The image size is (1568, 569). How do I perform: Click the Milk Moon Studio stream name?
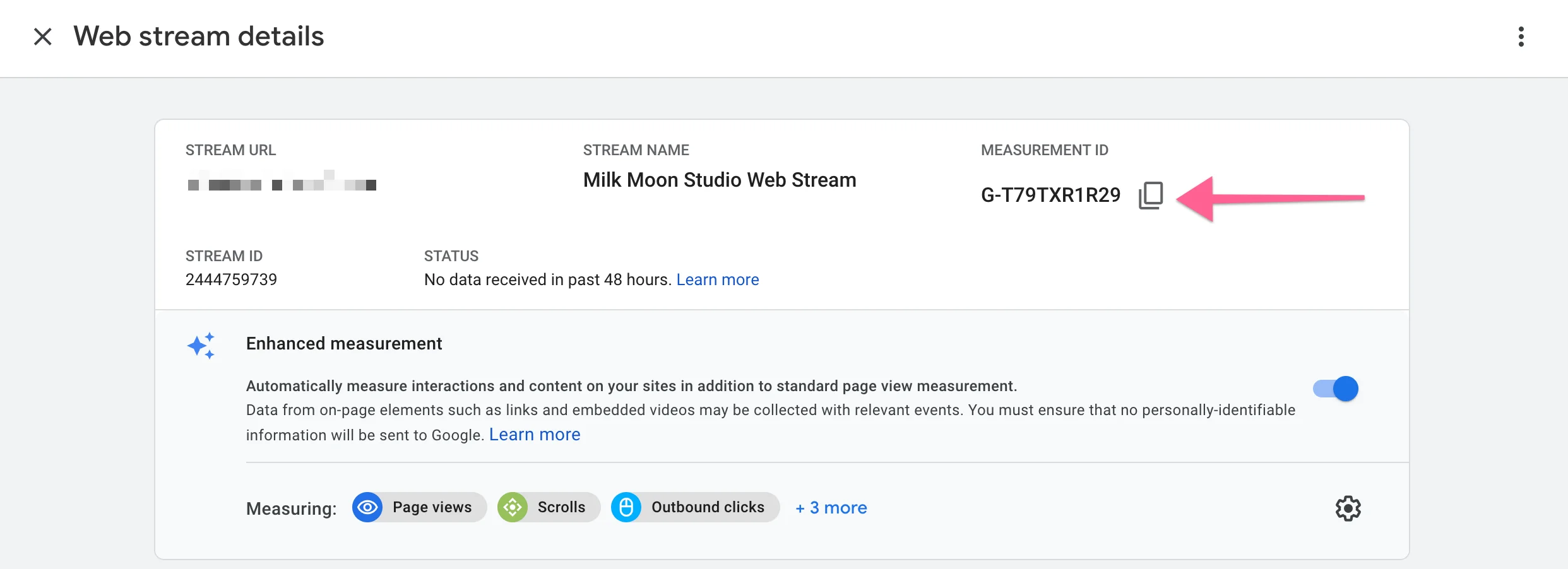719,180
